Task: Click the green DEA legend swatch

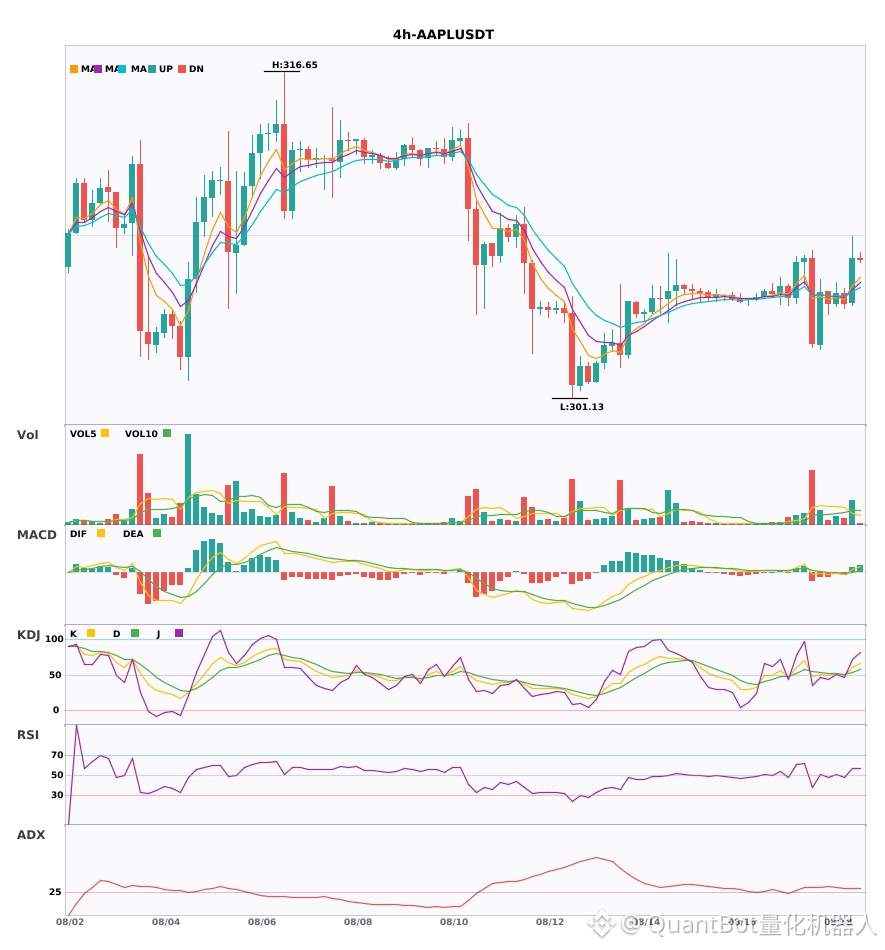Action: click(157, 533)
